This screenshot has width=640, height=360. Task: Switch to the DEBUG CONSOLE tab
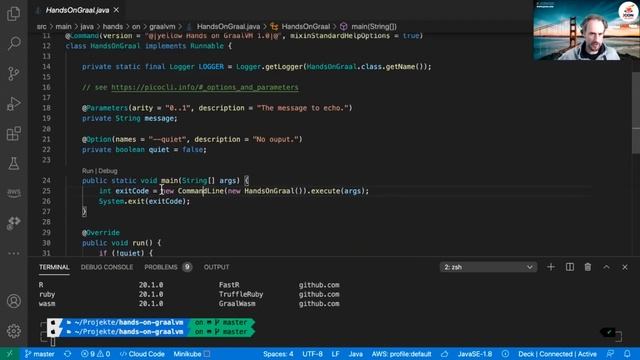pos(107,267)
